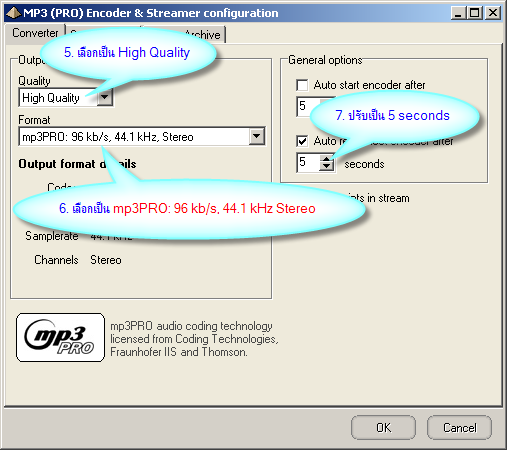The image size is (507, 450).
Task: Click the seconds label beside reconnect field
Action: point(364,164)
